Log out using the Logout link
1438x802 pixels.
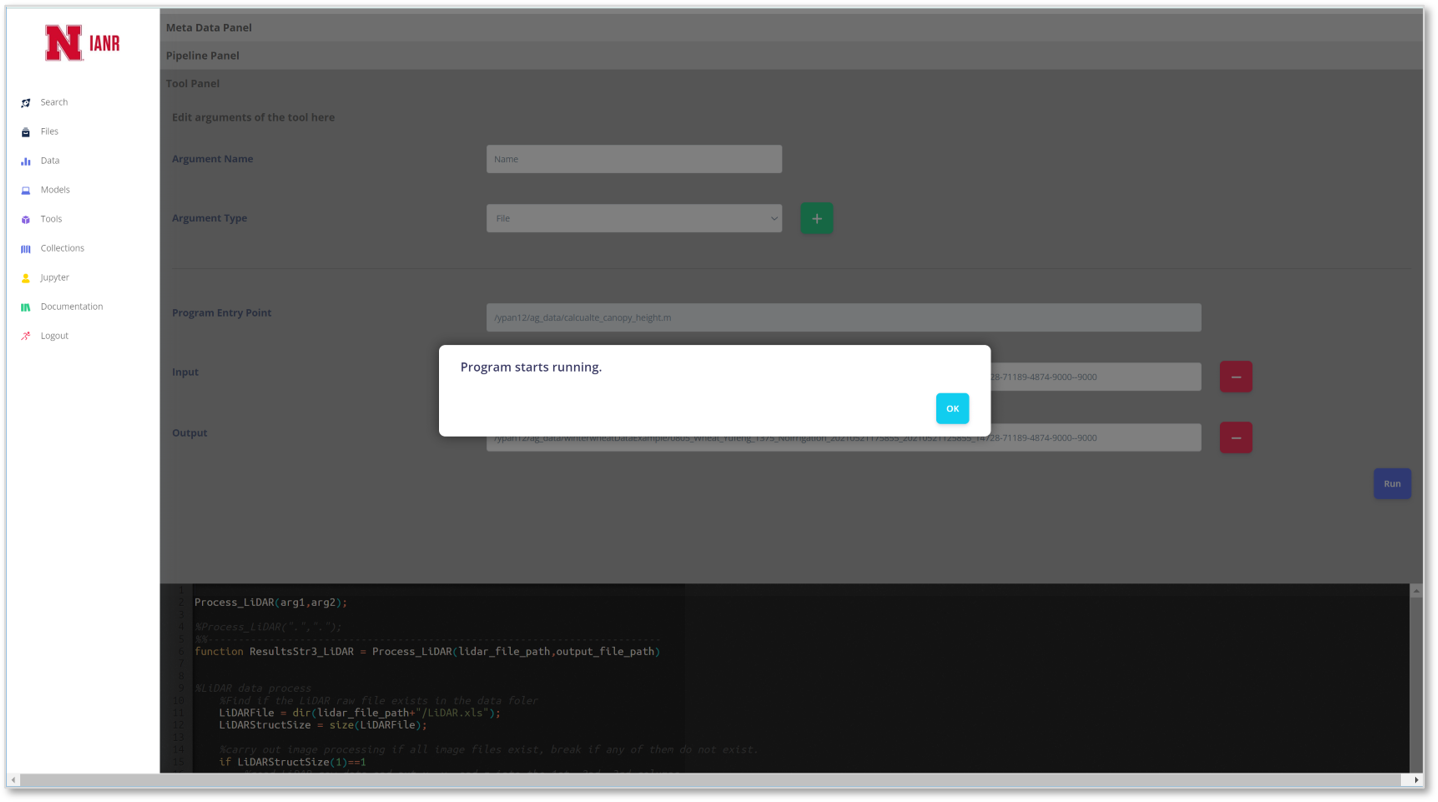54,336
